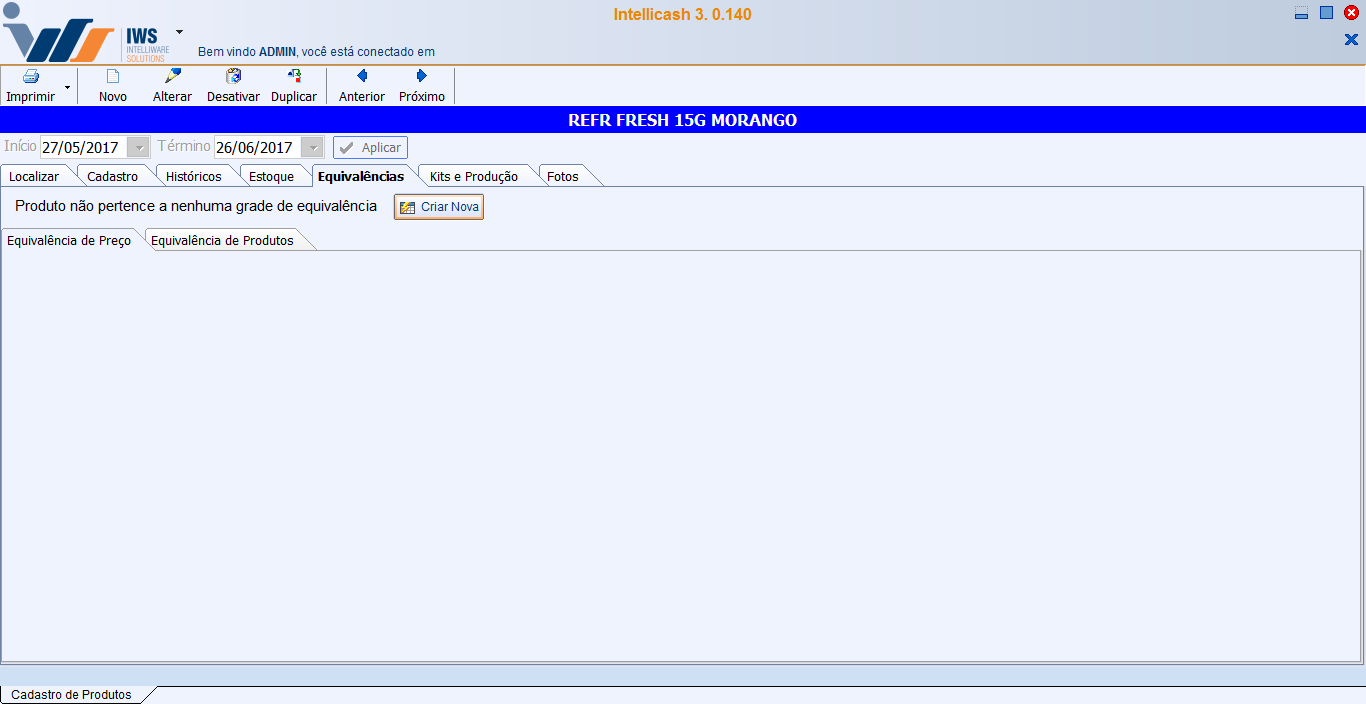1366x704 pixels.
Task: Click the Duplicar toolbar icon
Action: [x=294, y=76]
